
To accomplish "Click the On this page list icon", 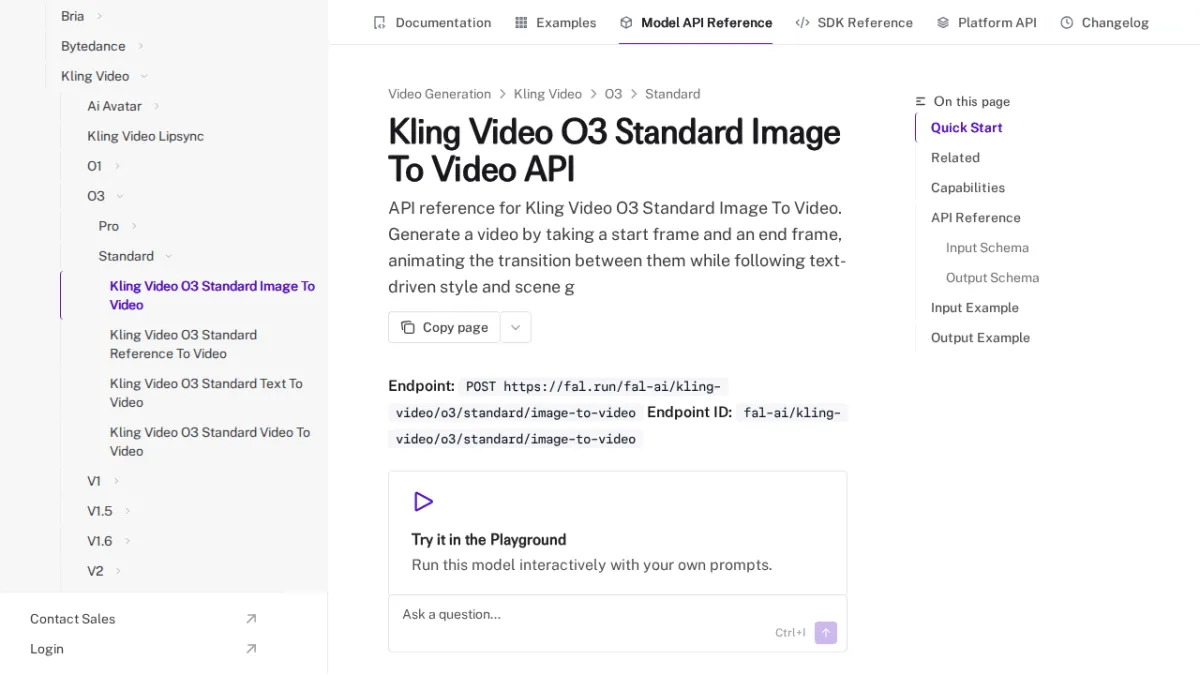I will (921, 101).
